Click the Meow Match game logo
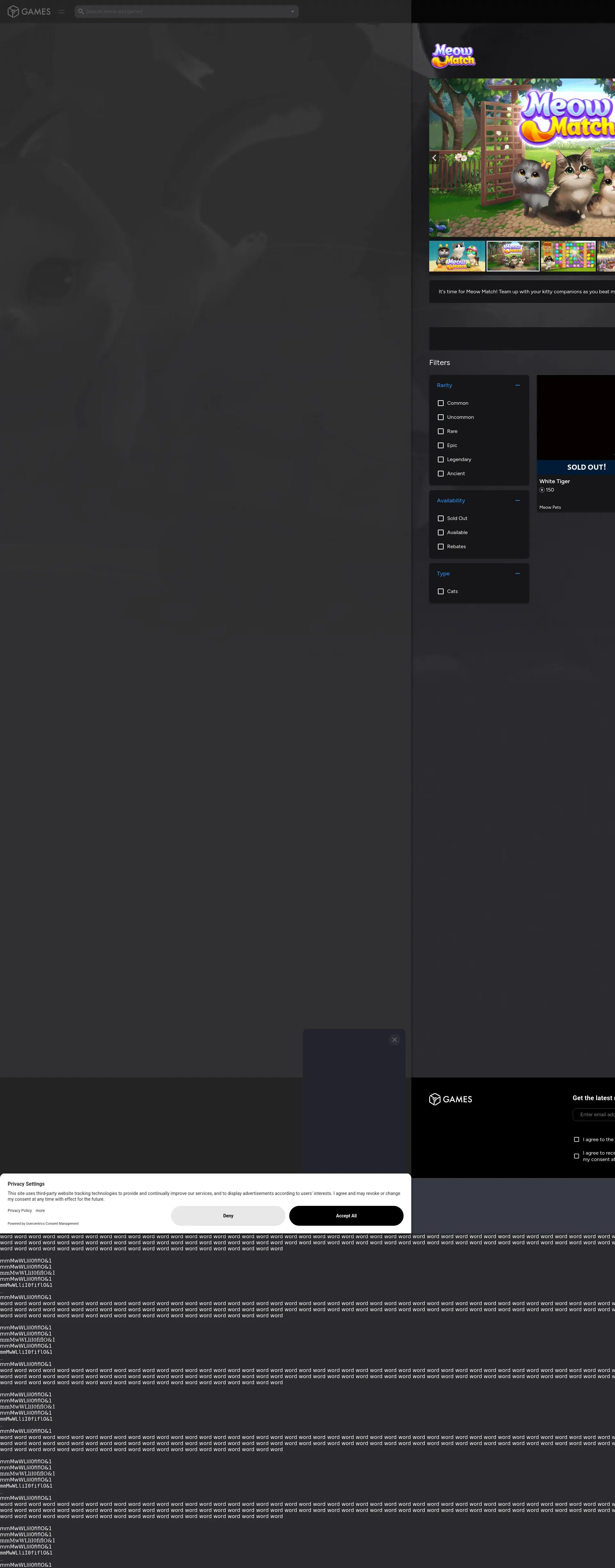The image size is (615, 1568). 453,55
